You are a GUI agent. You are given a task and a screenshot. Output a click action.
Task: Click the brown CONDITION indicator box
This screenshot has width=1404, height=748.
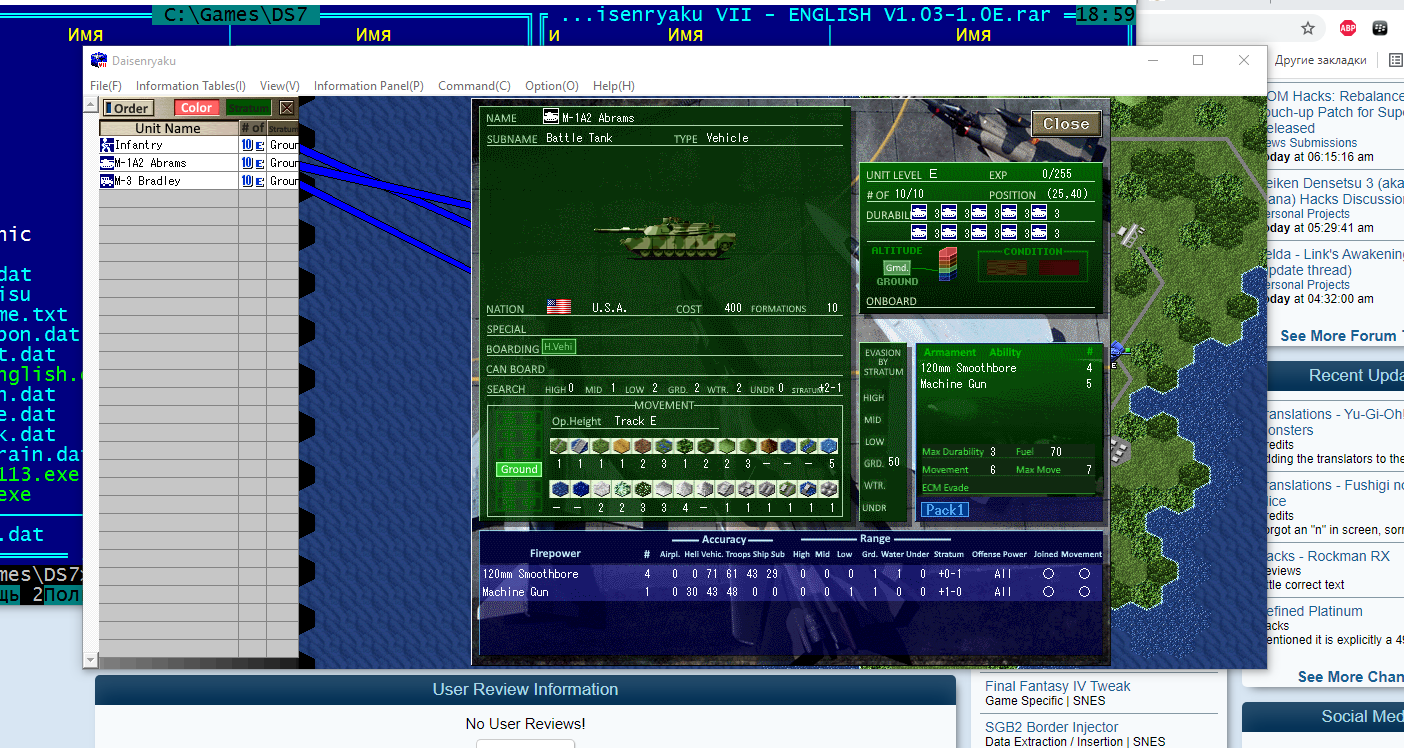pos(1007,268)
